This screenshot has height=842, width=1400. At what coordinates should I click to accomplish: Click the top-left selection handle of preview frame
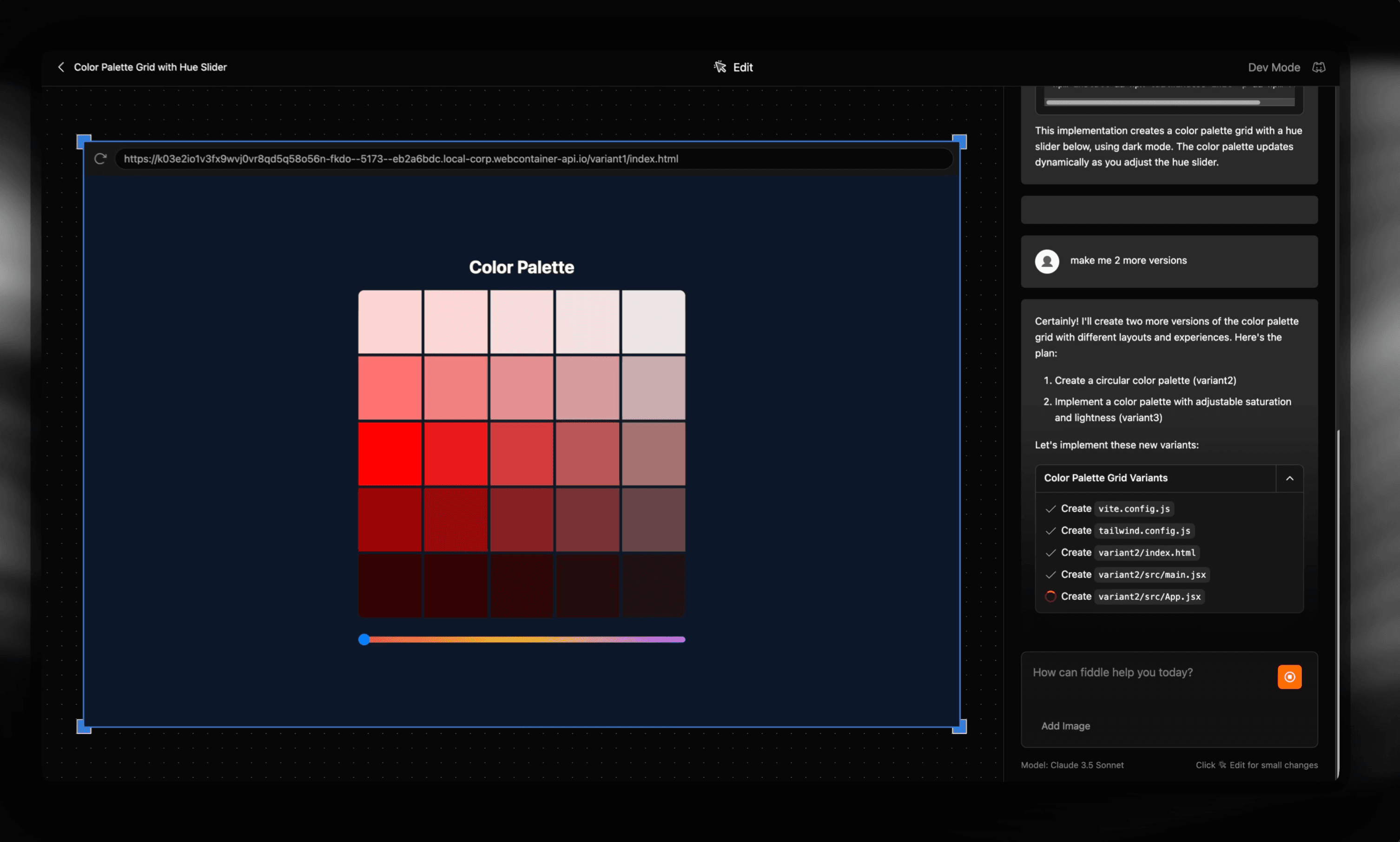point(83,141)
